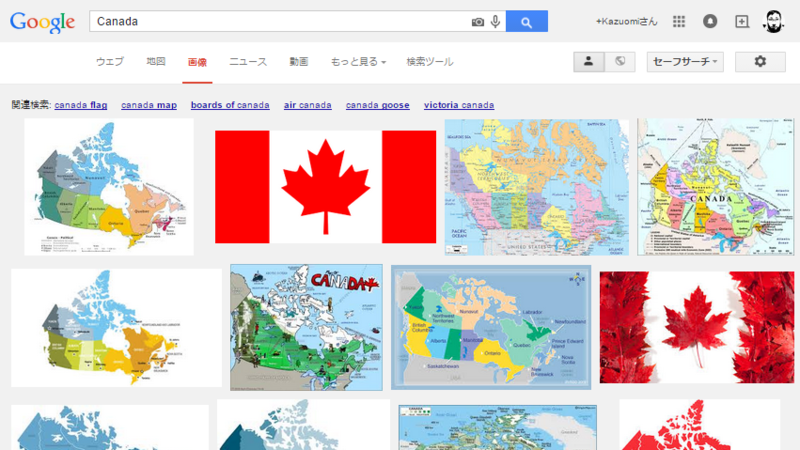Open the cartoon CANADA illustrated map
800x450 pixels.
point(306,328)
